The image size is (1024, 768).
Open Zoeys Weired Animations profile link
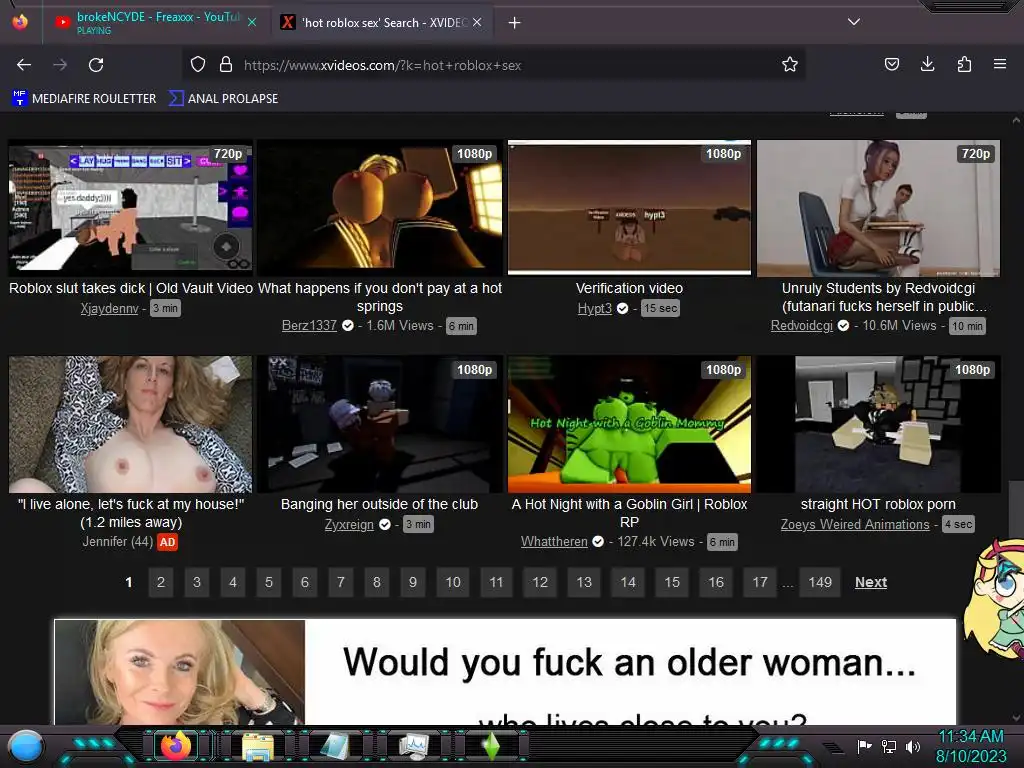coord(855,524)
